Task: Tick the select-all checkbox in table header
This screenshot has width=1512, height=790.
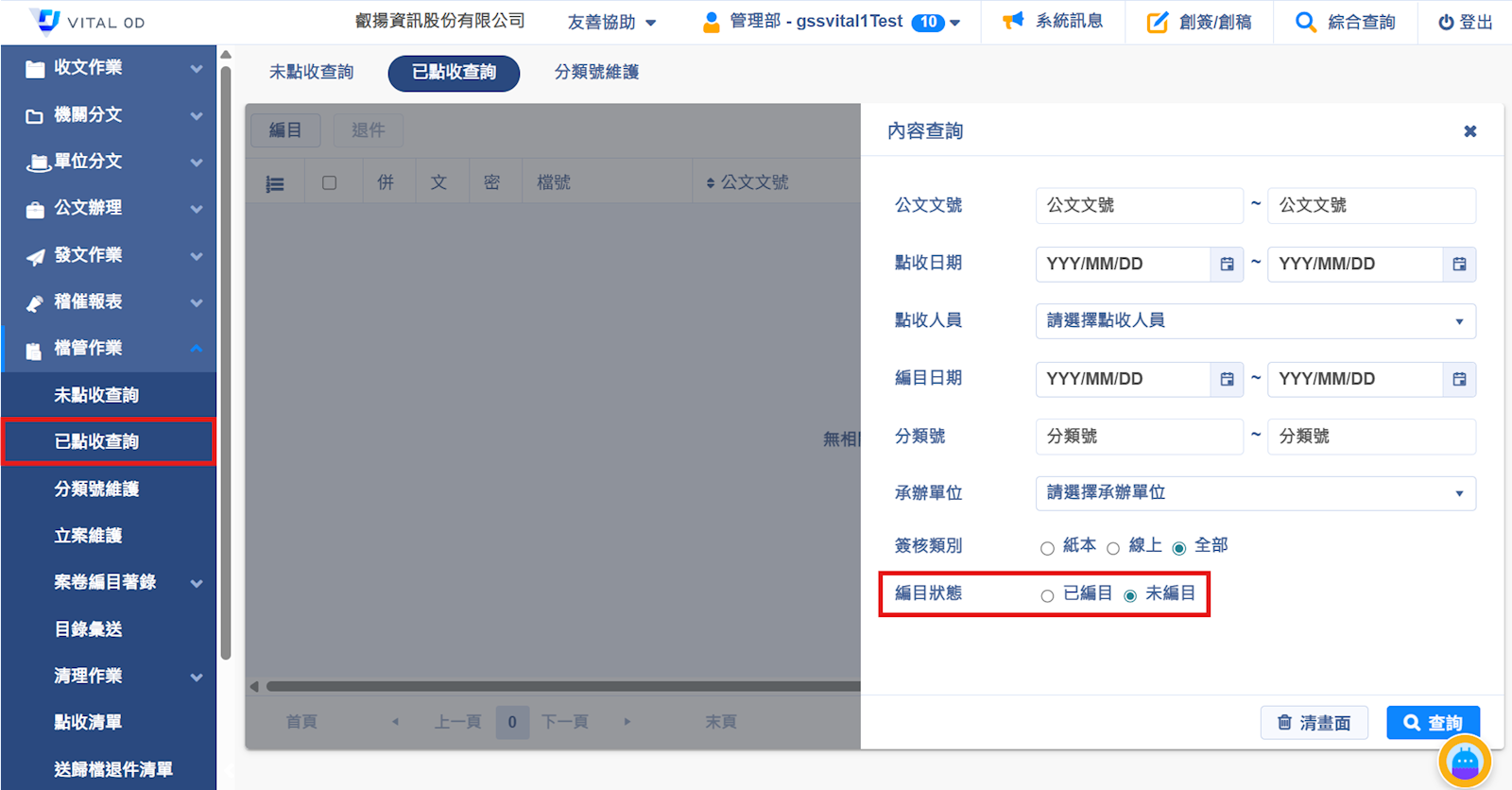Action: pos(329,183)
